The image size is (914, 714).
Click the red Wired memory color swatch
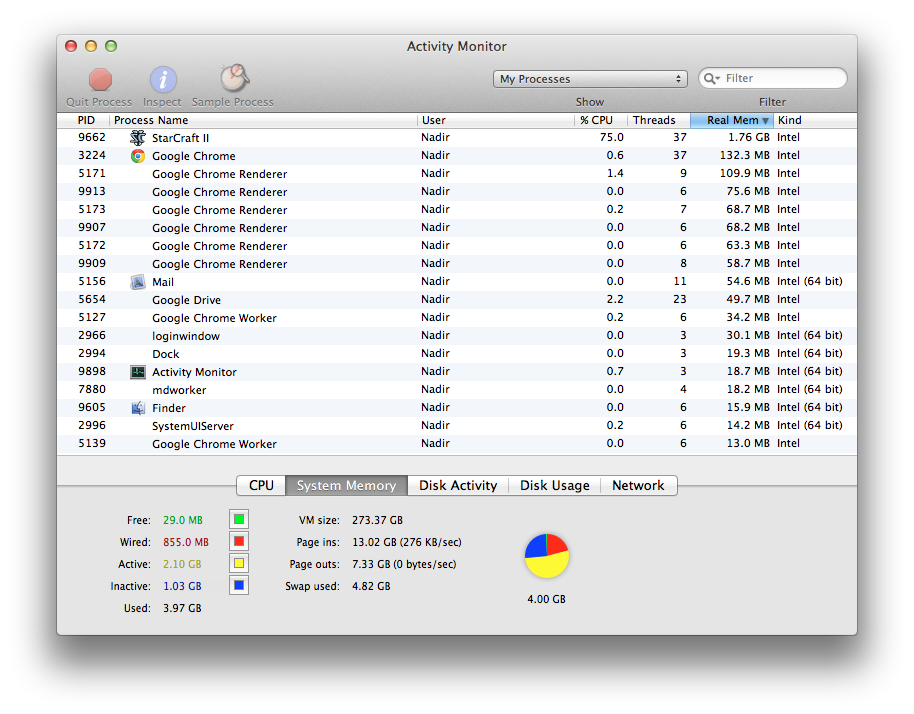click(x=239, y=541)
